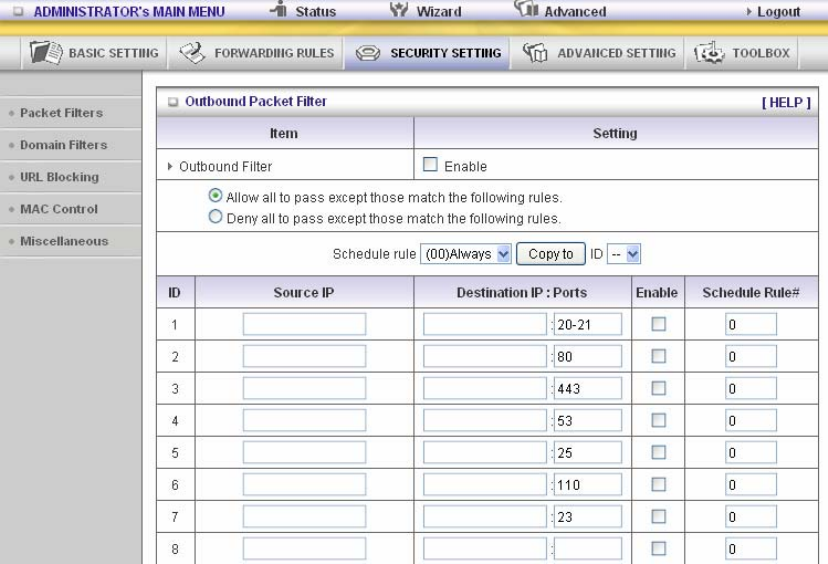
Task: Click the icon beside Outbound Packet Filter title
Action: pos(173,102)
